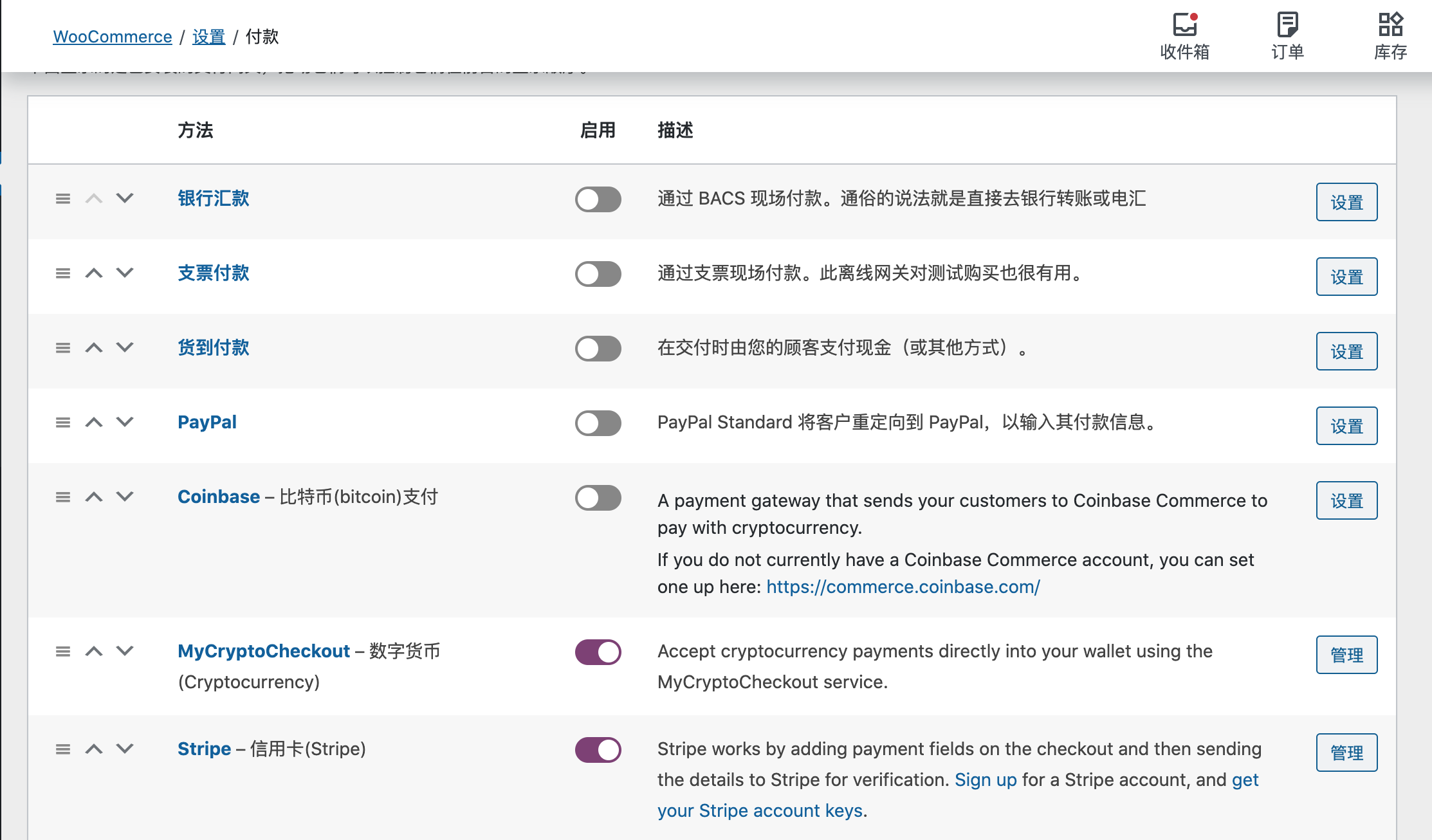The image size is (1432, 840).
Task: Click the 方法 column header
Action: [x=196, y=130]
